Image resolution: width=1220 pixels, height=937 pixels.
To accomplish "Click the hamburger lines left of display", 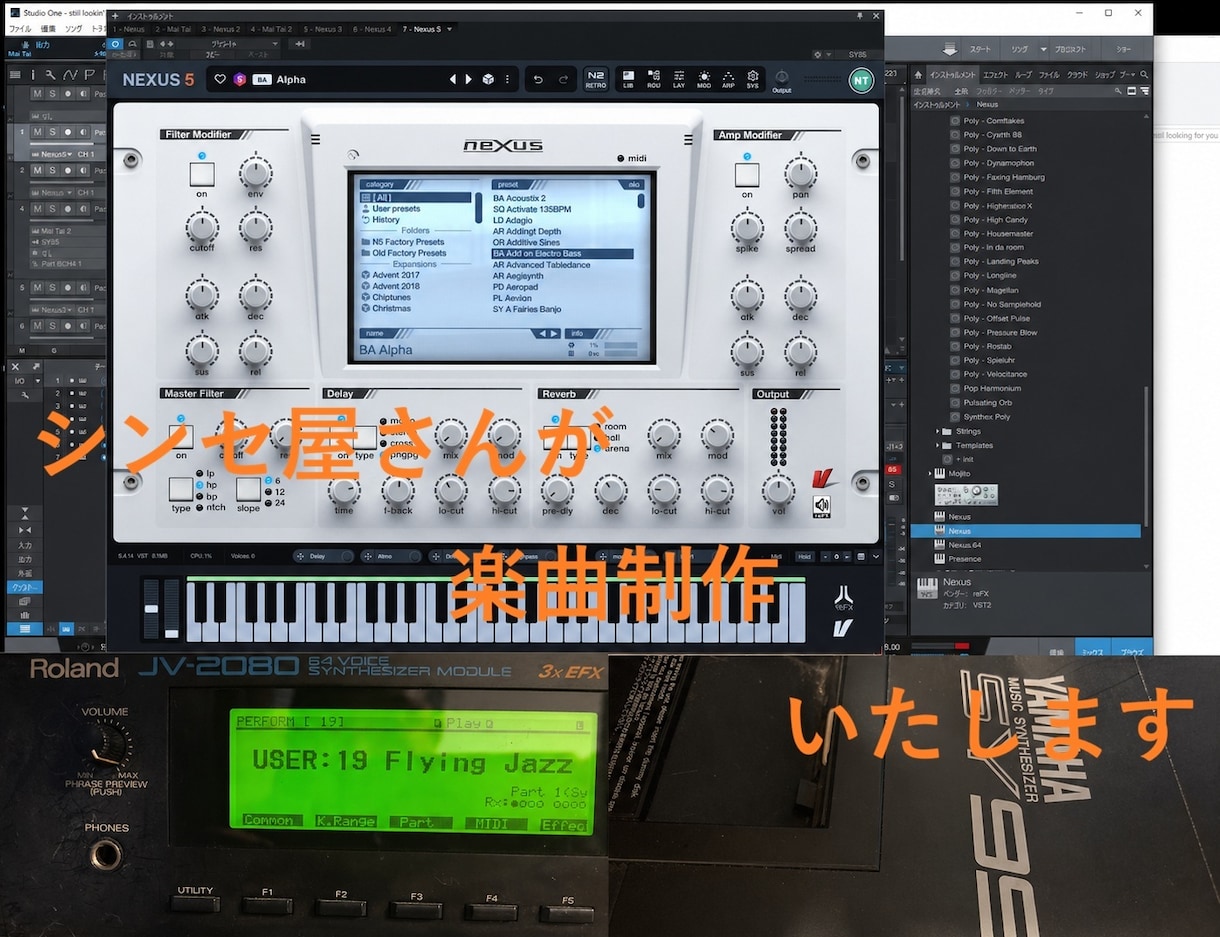I will coord(316,139).
